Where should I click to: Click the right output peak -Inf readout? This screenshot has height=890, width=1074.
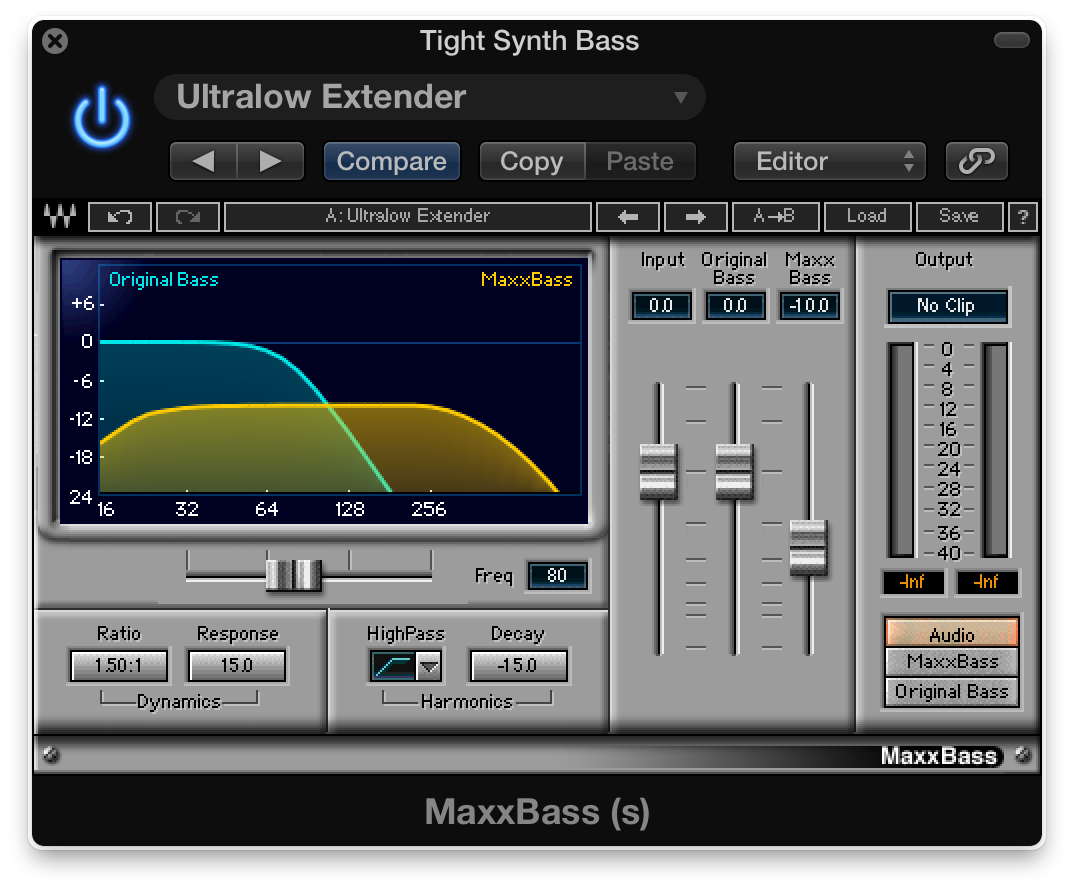[986, 582]
